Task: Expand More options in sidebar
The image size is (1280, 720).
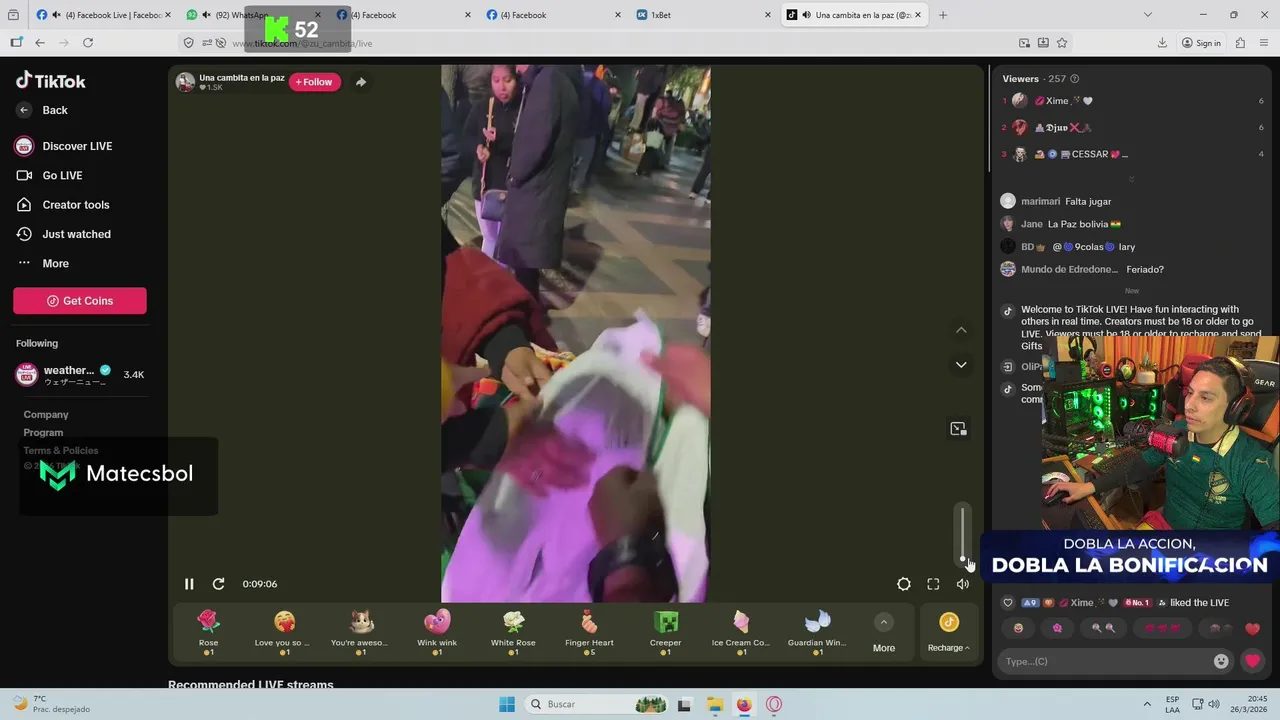Action: [43, 263]
